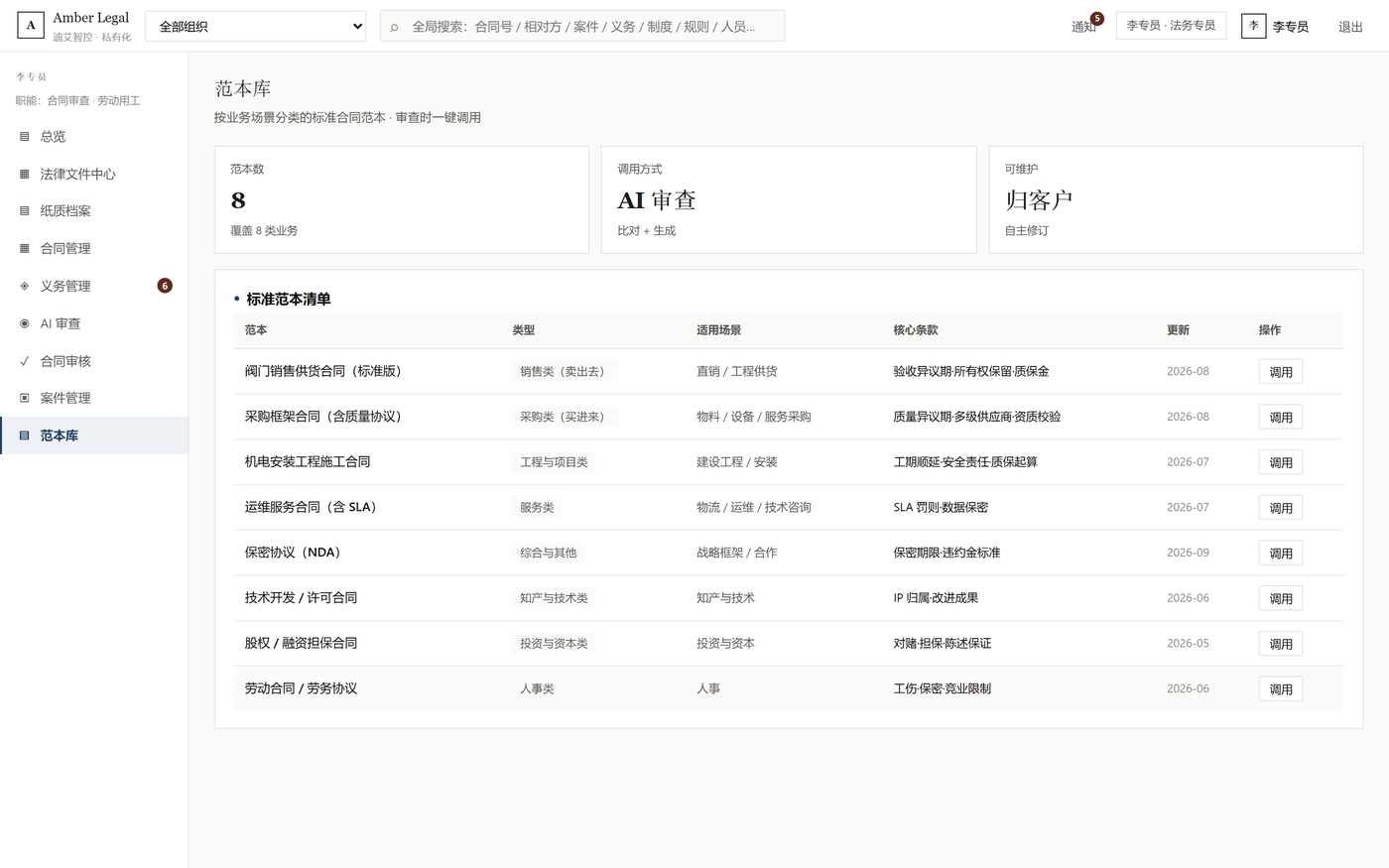Click the 更新 column header
This screenshot has width=1389, height=868.
coord(1178,330)
